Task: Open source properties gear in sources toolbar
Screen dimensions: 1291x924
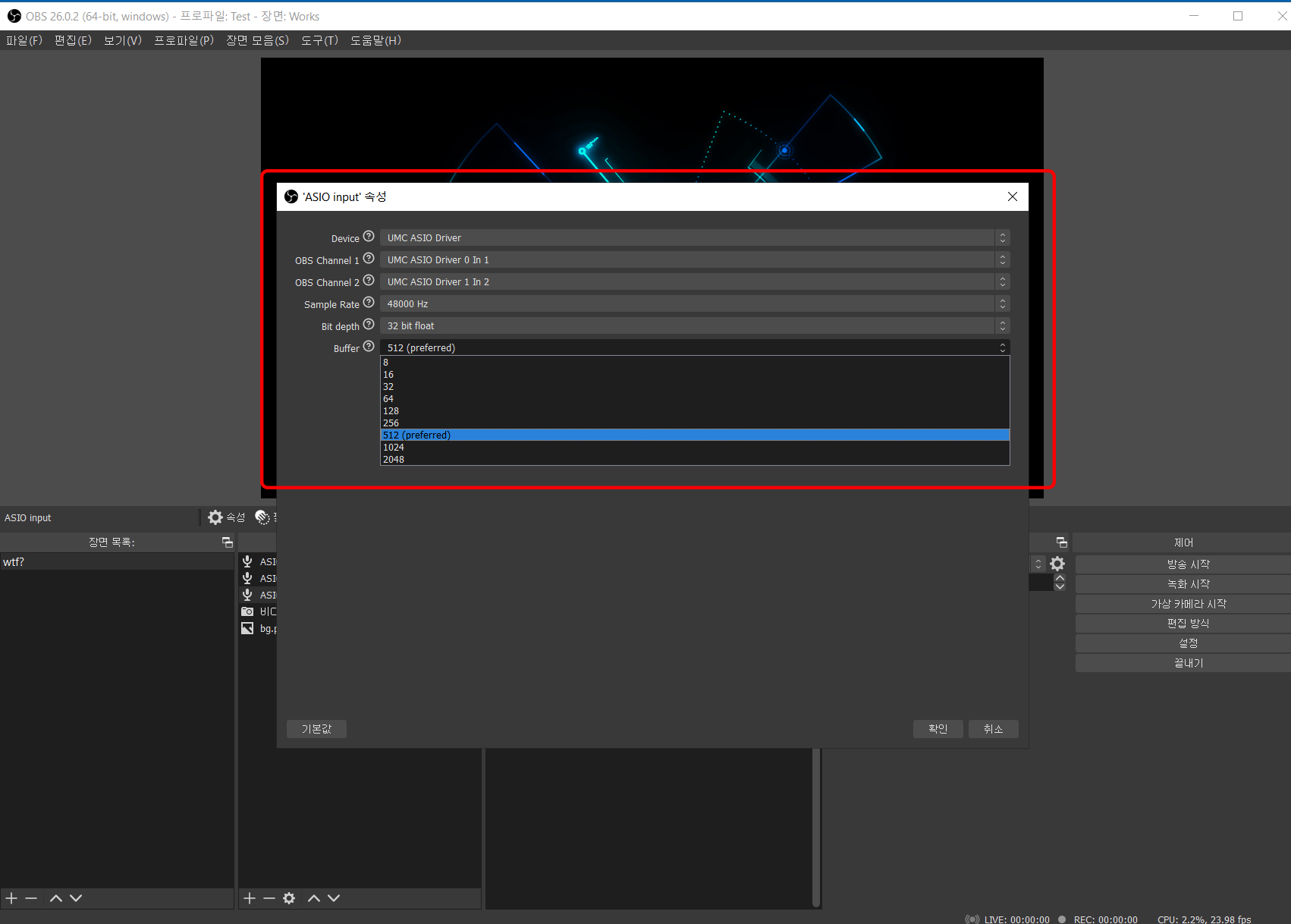Action: [x=289, y=898]
